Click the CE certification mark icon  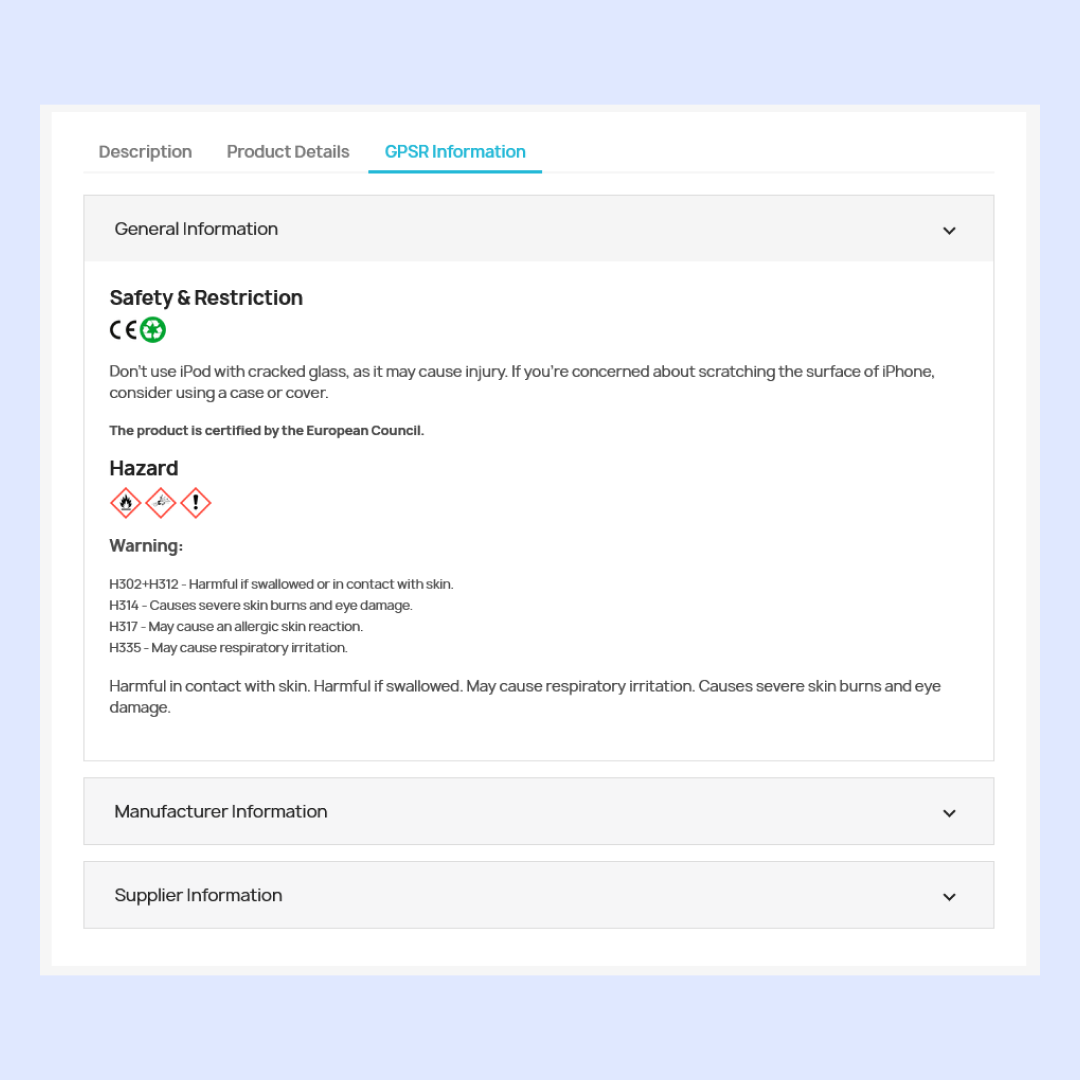123,330
